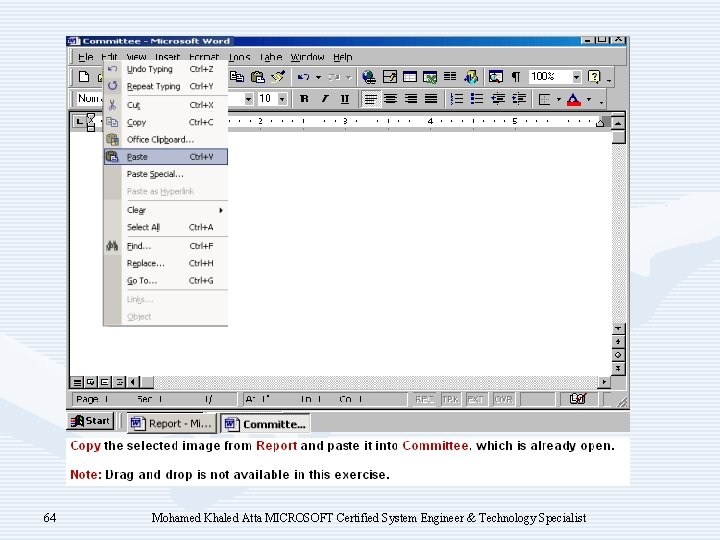Click Insert Excel Worksheet icon
This screenshot has height=540, width=720.
click(430, 77)
